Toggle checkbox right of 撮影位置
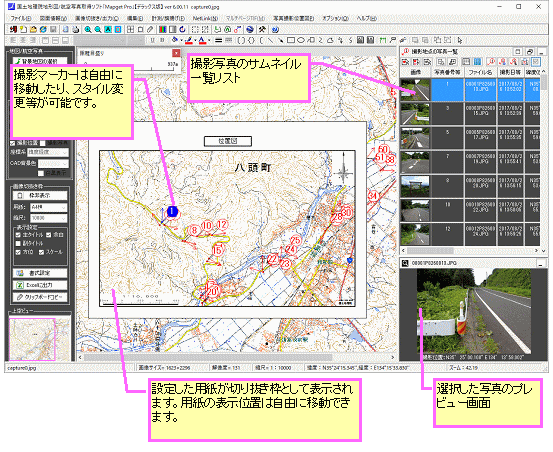This screenshot has width=553, height=452. pos(43,143)
